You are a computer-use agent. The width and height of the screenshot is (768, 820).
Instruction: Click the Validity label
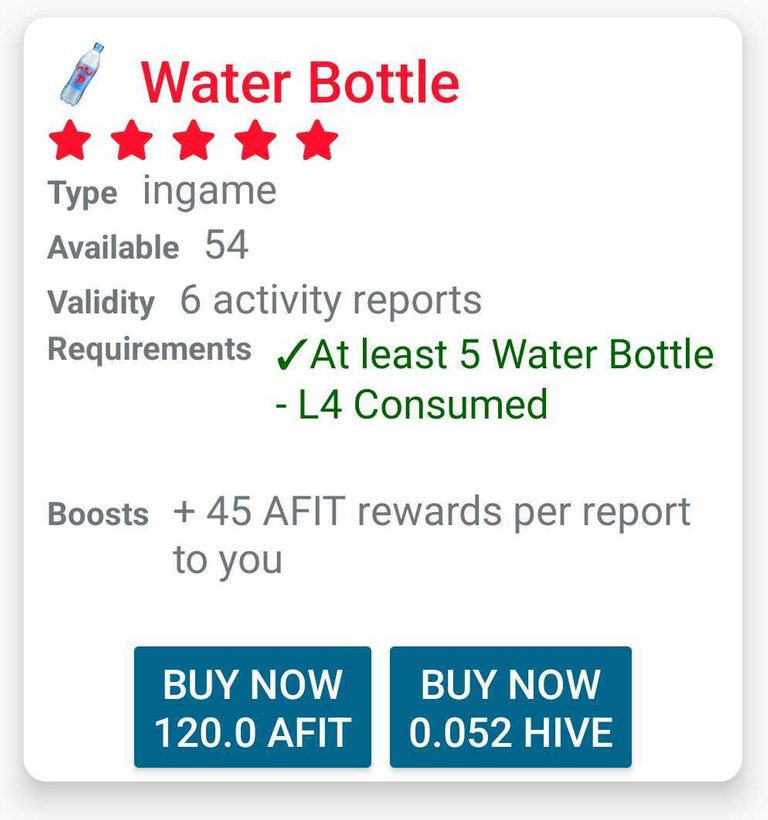click(101, 303)
